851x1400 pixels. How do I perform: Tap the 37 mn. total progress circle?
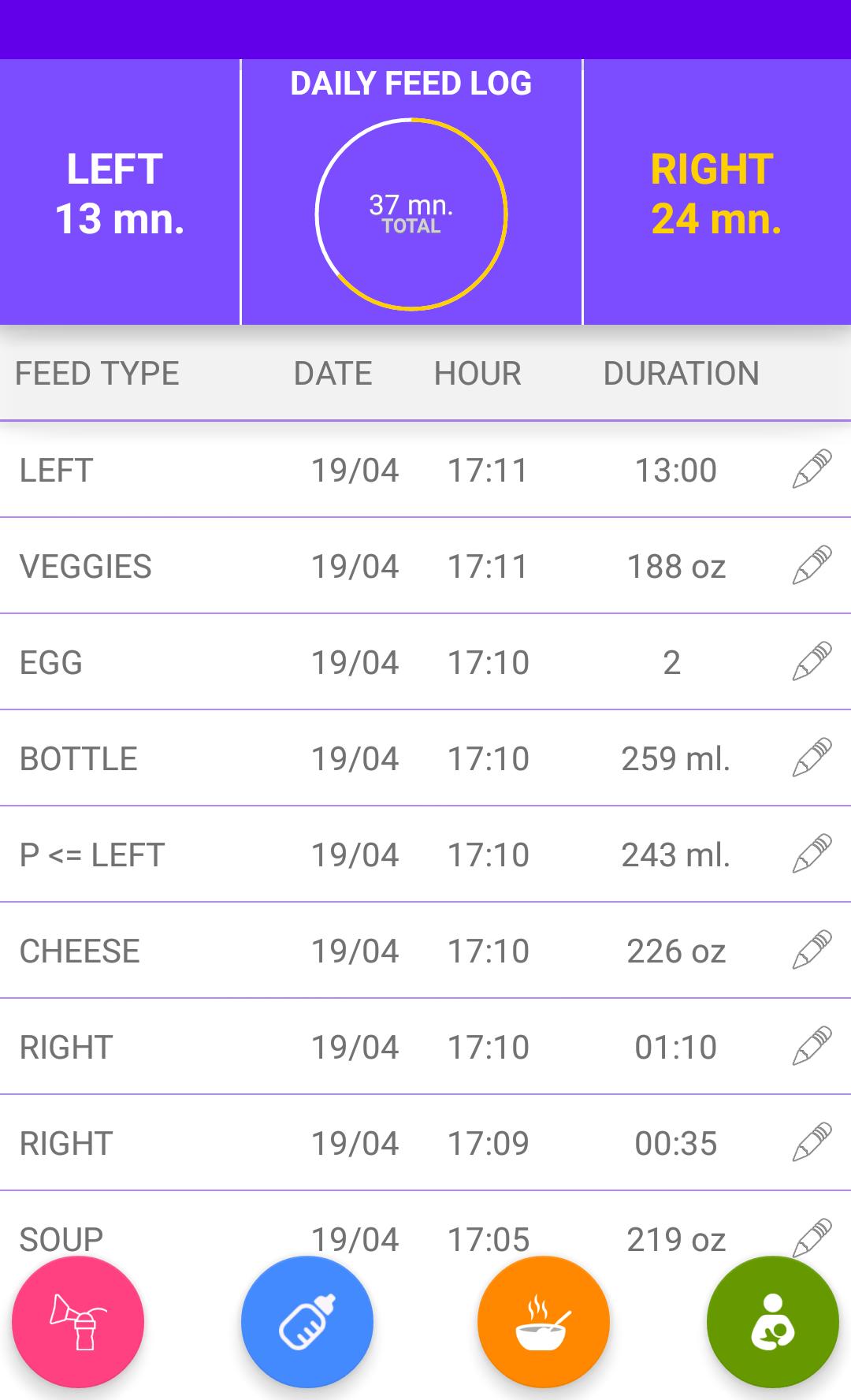(411, 214)
